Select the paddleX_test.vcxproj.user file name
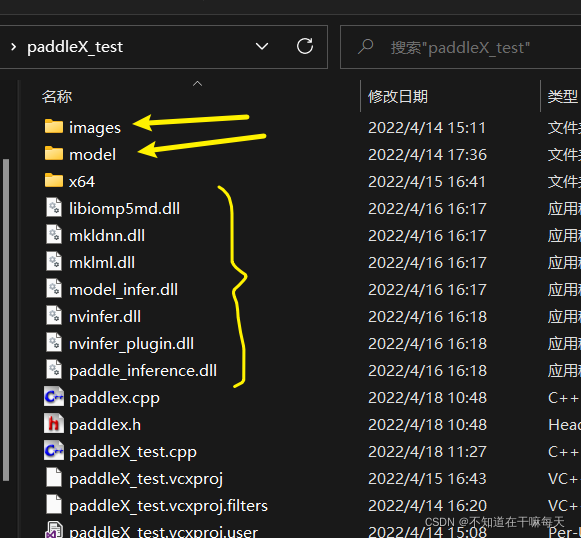Image resolution: width=581 pixels, height=538 pixels. click(163, 532)
